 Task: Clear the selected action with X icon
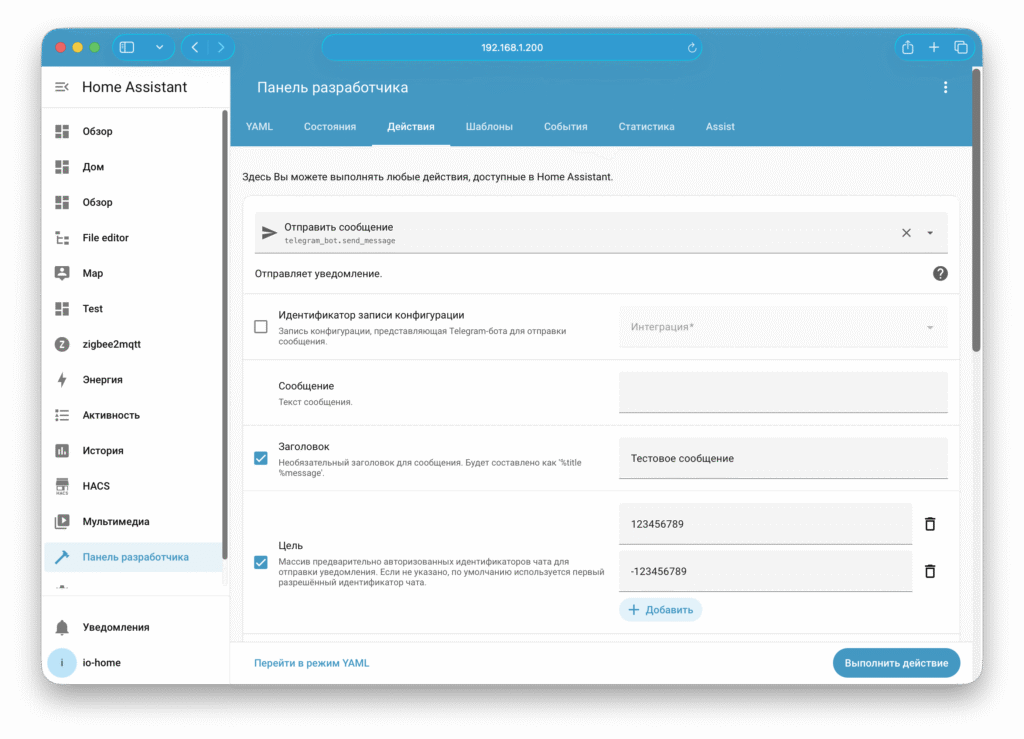906,233
